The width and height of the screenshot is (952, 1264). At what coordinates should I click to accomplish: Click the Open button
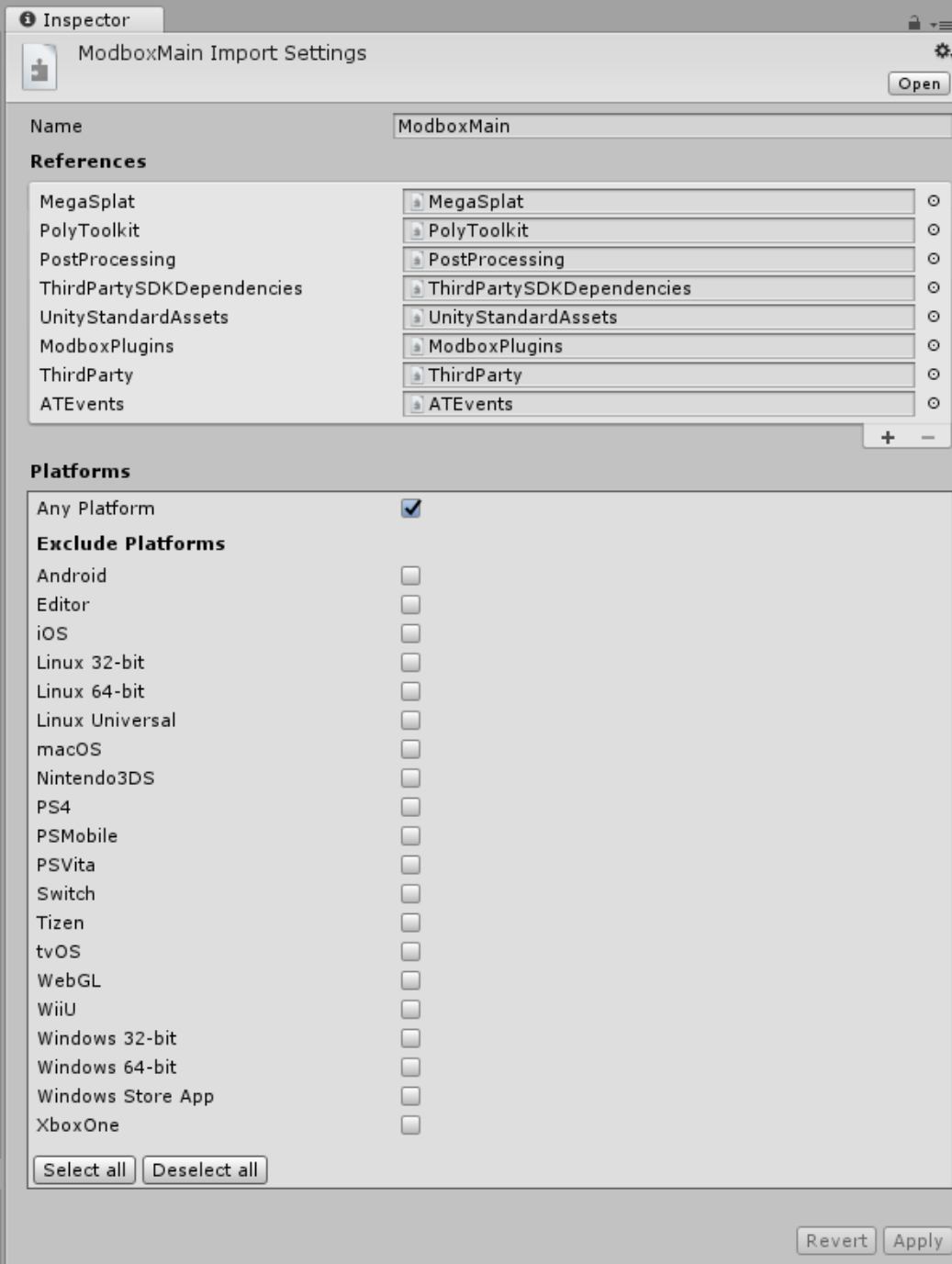(x=919, y=84)
